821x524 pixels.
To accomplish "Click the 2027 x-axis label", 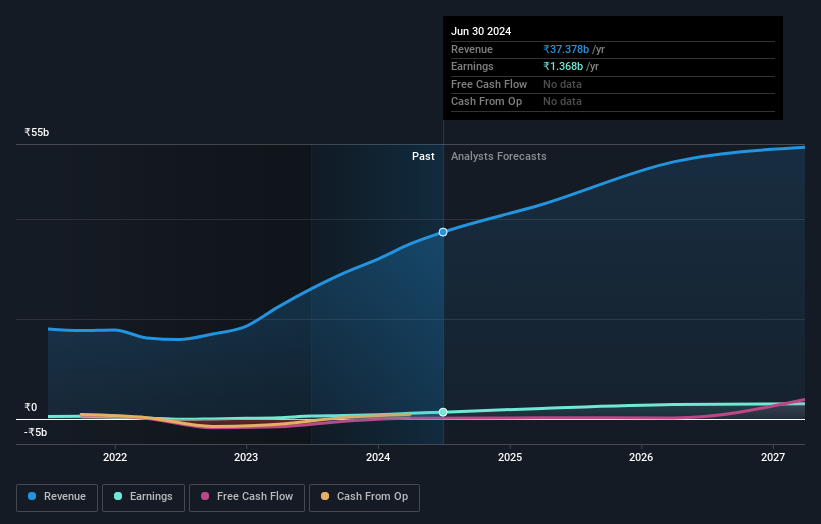I will 773,457.
